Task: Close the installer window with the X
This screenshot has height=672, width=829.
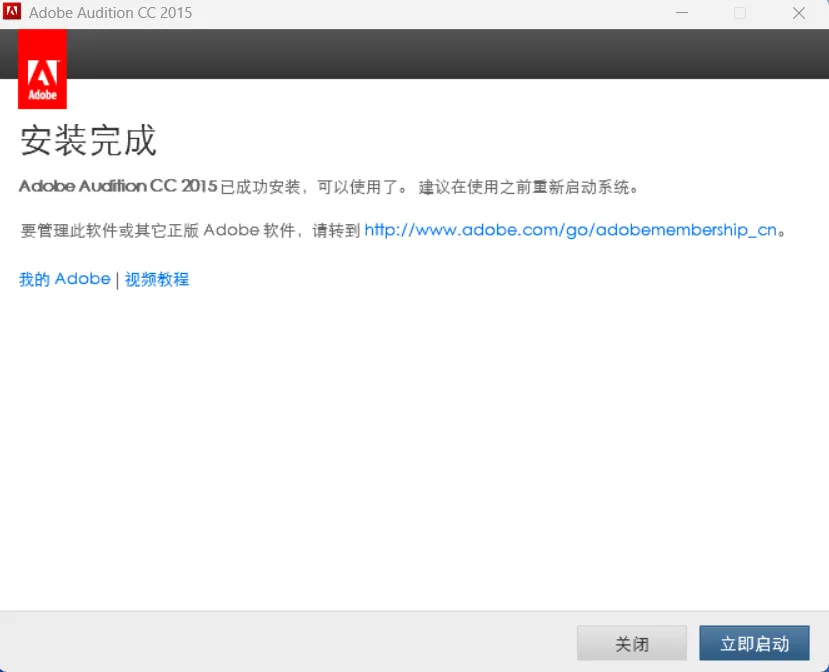Action: coord(799,13)
